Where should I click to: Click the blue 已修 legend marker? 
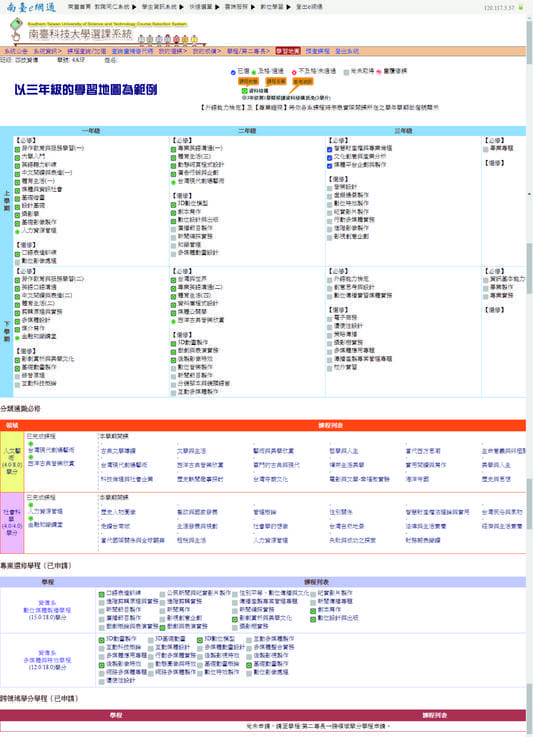[233, 72]
